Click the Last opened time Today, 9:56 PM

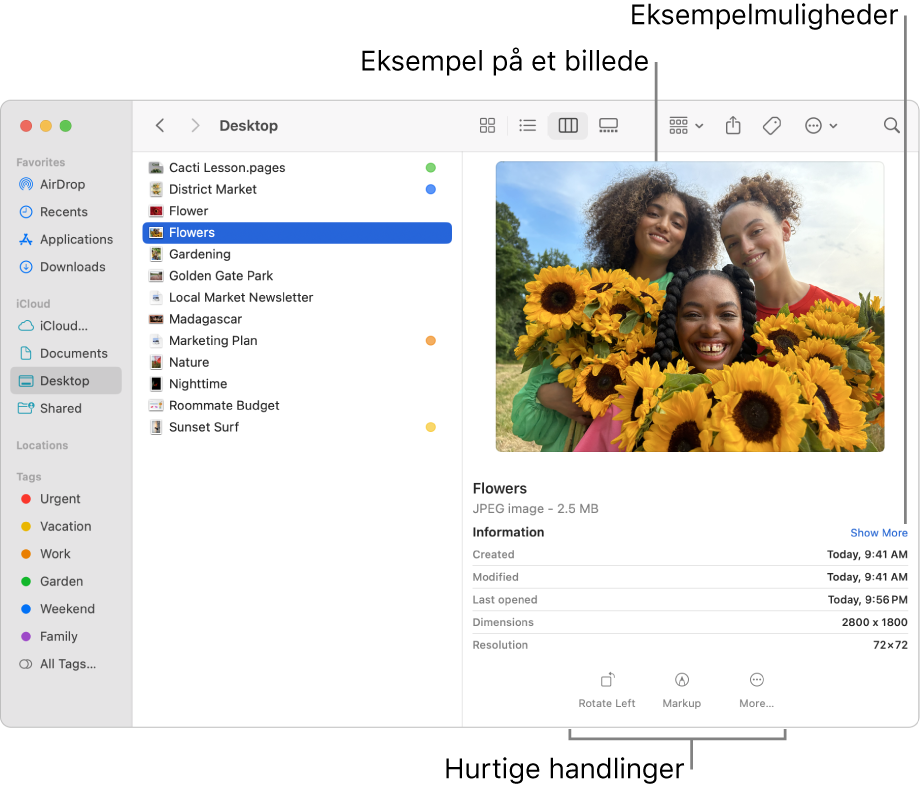pos(868,600)
